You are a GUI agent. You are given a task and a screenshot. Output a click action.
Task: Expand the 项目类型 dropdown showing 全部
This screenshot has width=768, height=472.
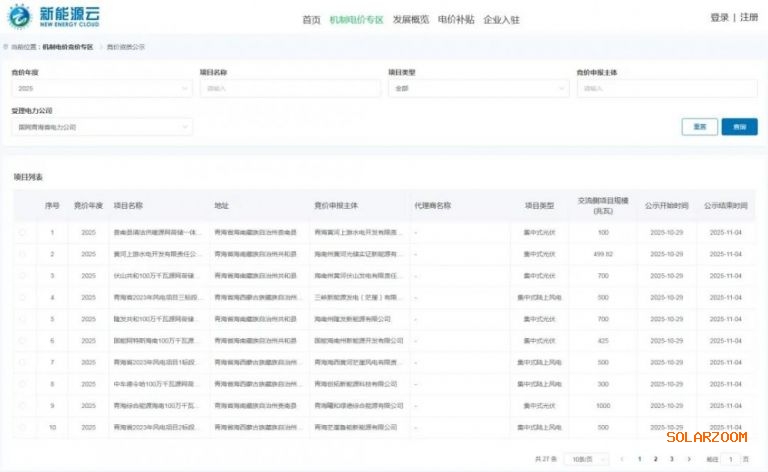click(471, 89)
